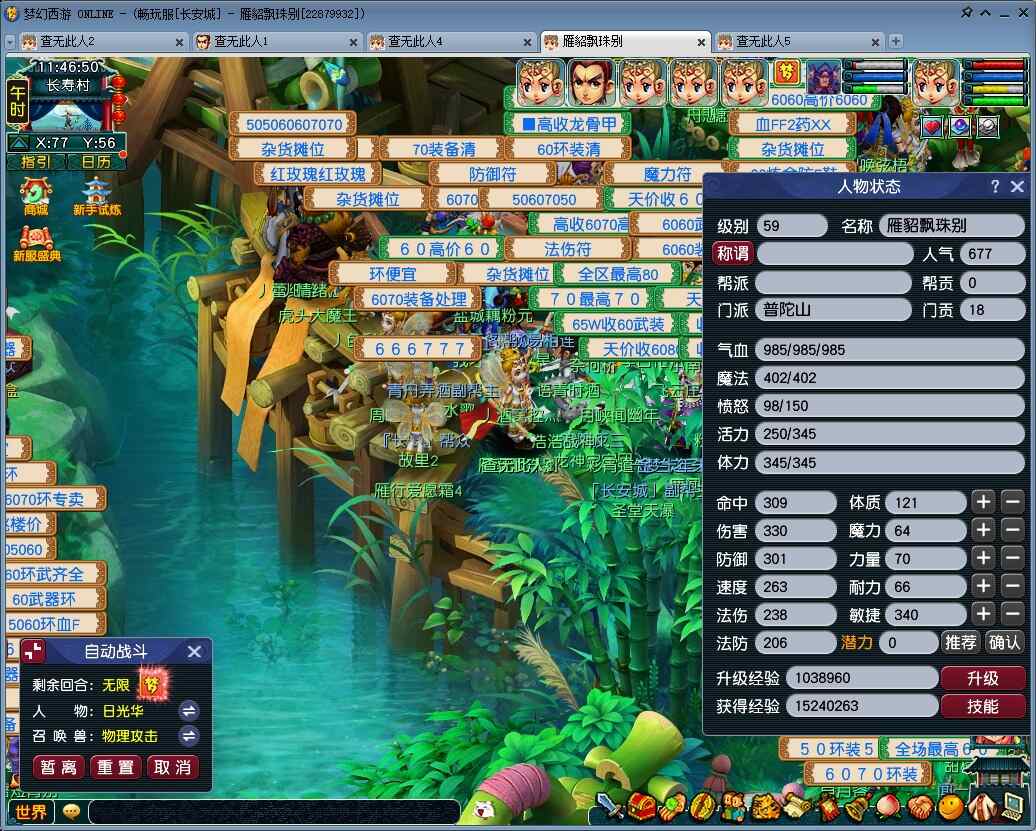The width and height of the screenshot is (1036, 831).
Task: Open the computer system settings icon
Action: [1012, 806]
